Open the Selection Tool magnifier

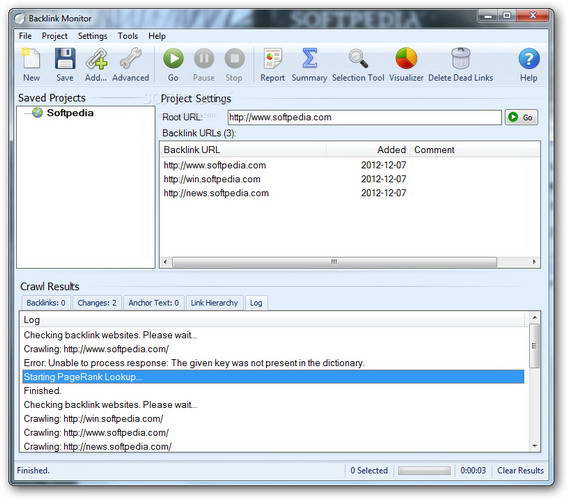pos(358,59)
